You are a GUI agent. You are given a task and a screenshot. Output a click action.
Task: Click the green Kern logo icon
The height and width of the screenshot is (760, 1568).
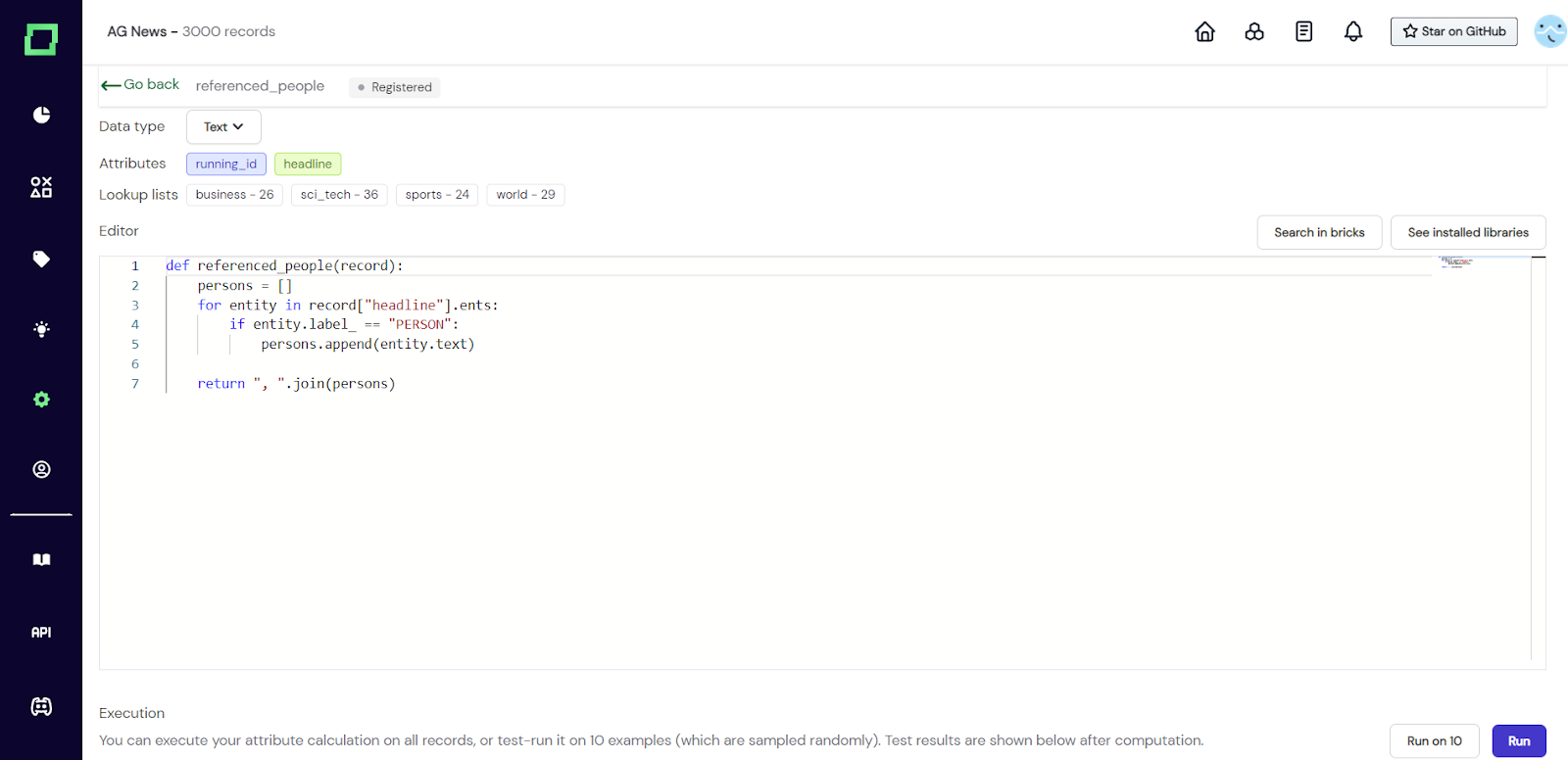tap(41, 40)
